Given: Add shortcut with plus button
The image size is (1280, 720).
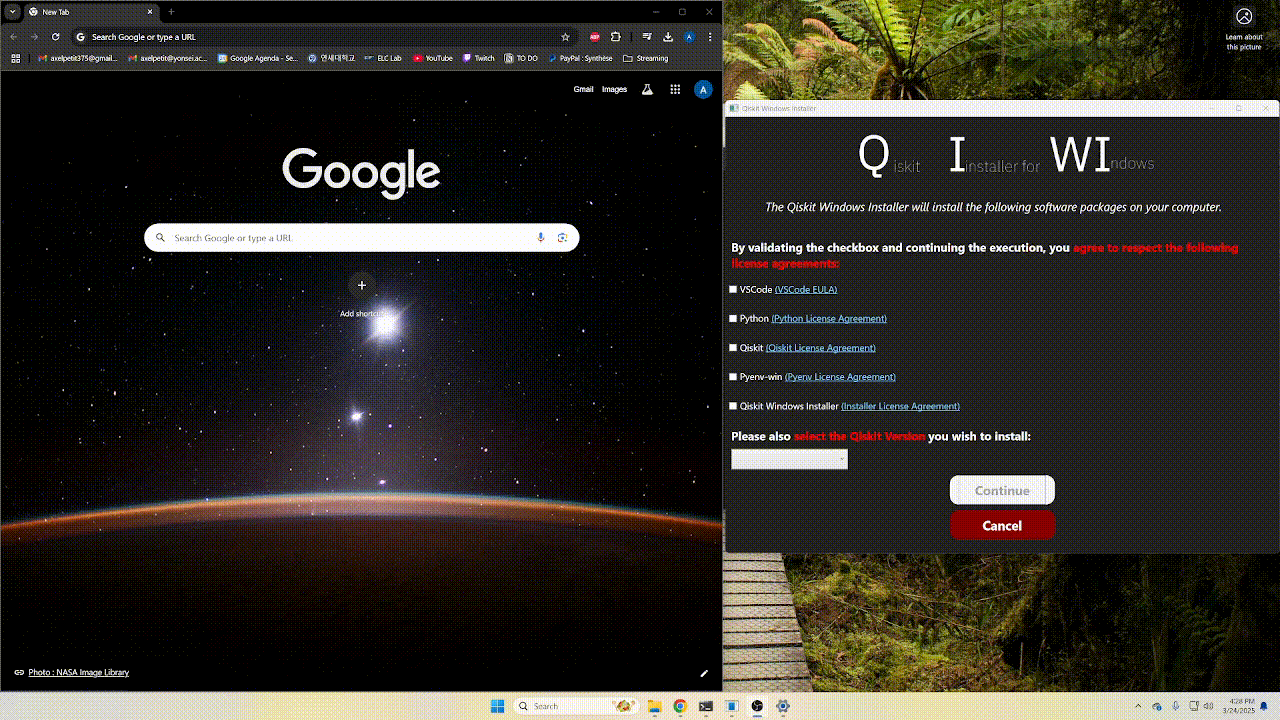Looking at the screenshot, I should (362, 285).
